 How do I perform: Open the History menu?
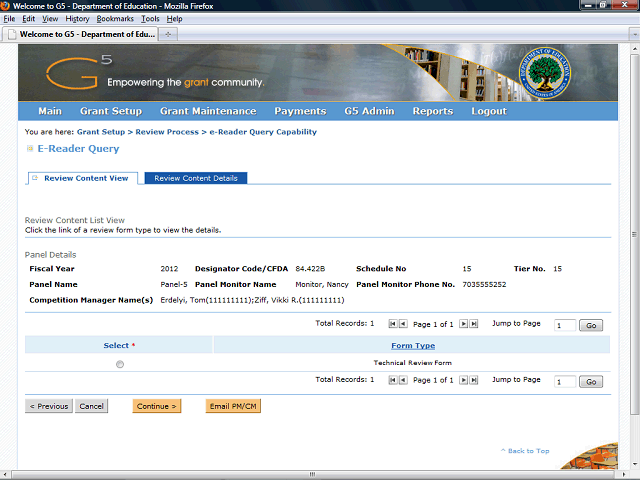(77, 19)
